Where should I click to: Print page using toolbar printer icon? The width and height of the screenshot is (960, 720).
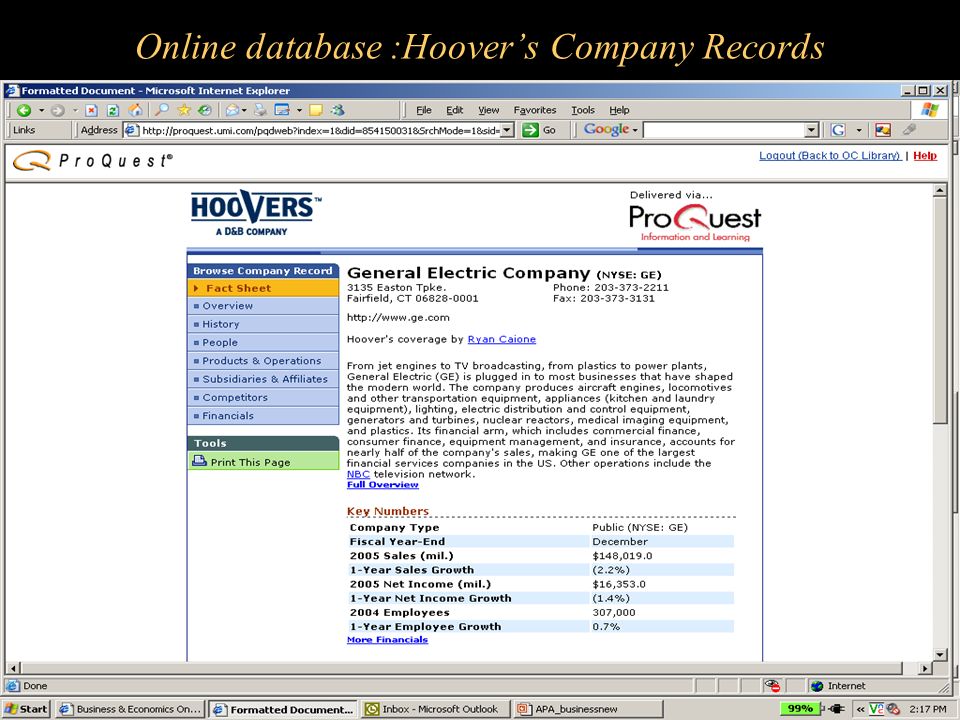click(261, 110)
